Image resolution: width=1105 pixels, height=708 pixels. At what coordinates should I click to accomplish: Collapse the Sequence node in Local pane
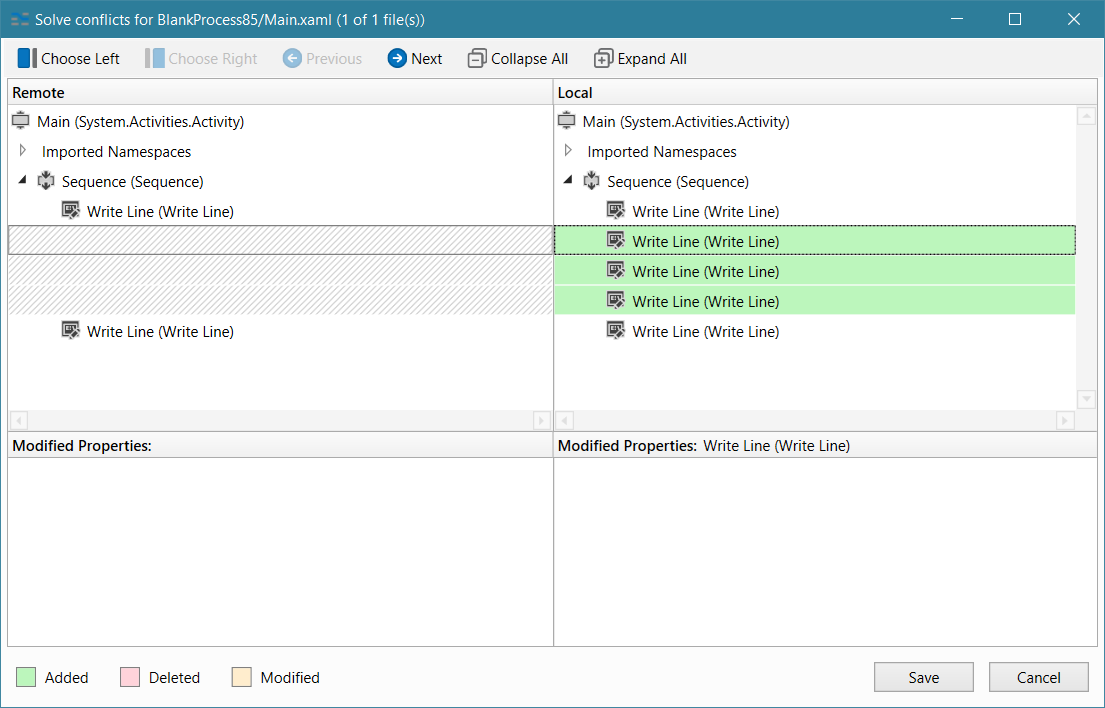click(x=569, y=180)
